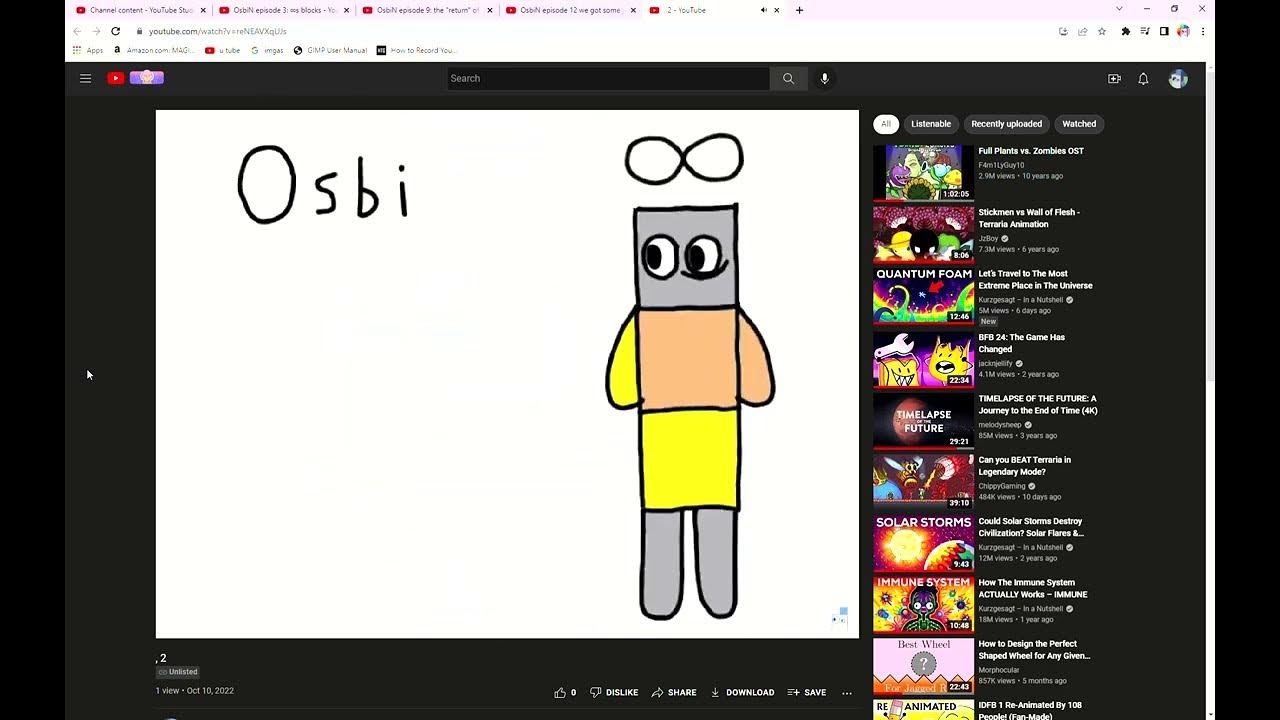Screen dimensions: 1280x720
Task: Open Kurzgesagt channel under Solar Storms video
Action: pyautogui.click(x=1021, y=547)
